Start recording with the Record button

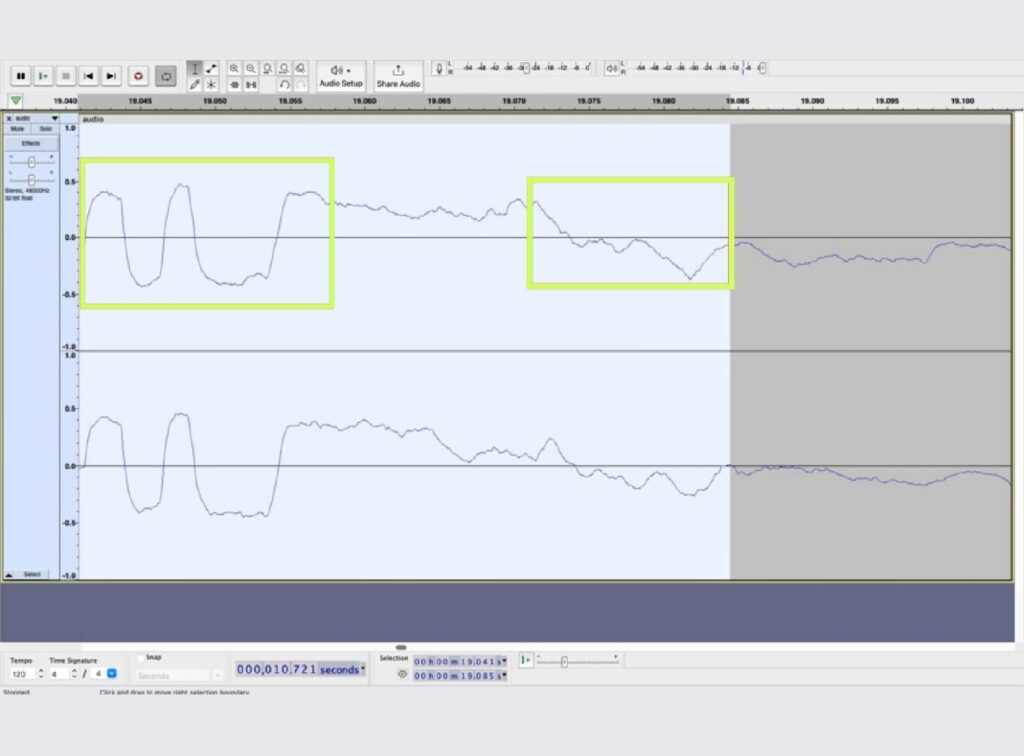pyautogui.click(x=138, y=76)
